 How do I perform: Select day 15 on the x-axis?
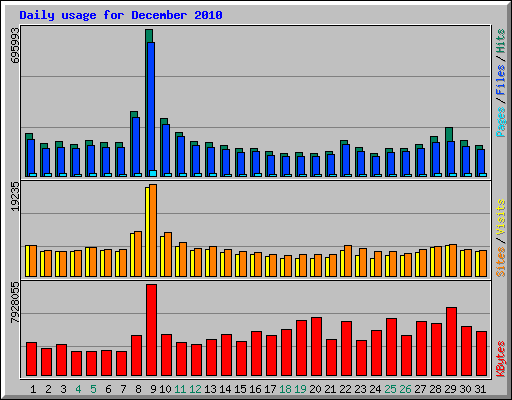(x=240, y=389)
